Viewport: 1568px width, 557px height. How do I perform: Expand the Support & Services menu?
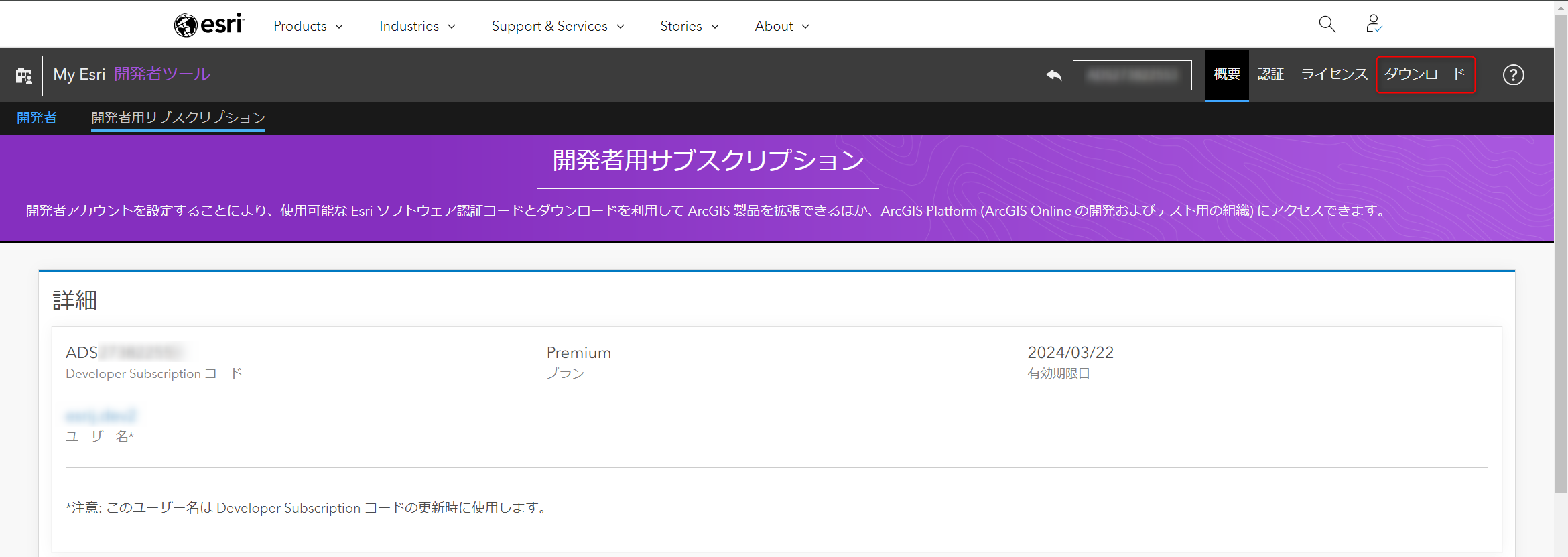(x=558, y=26)
